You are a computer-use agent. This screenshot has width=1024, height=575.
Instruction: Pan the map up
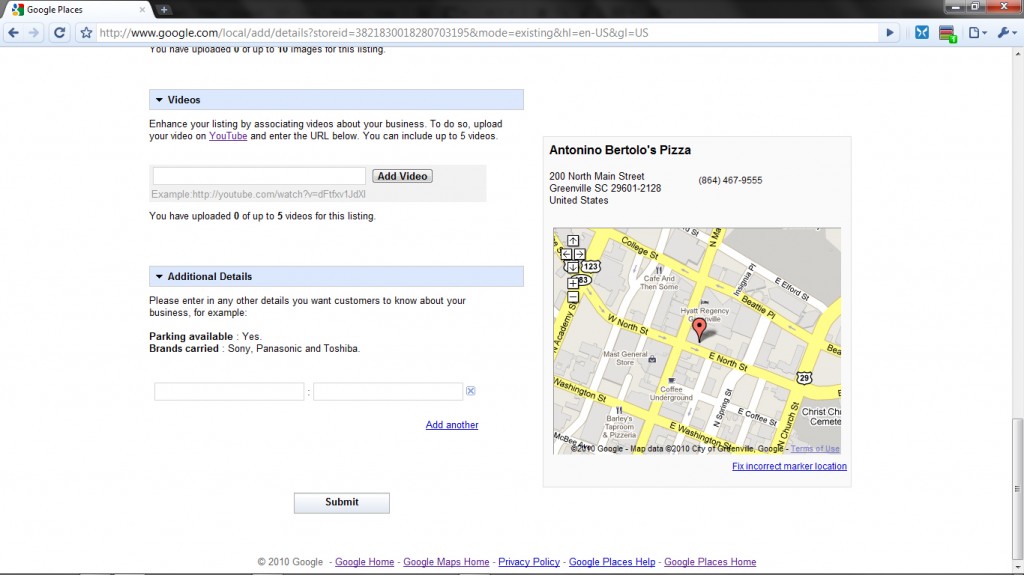[x=573, y=240]
